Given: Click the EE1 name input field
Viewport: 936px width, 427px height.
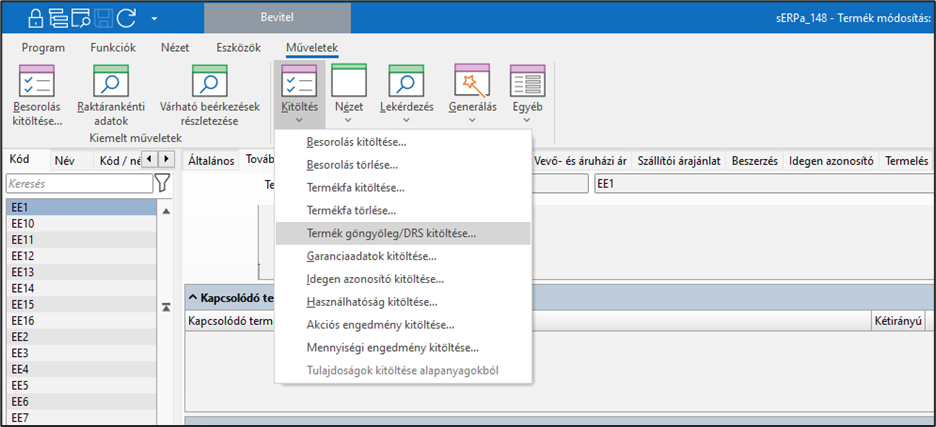Looking at the screenshot, I should [765, 184].
